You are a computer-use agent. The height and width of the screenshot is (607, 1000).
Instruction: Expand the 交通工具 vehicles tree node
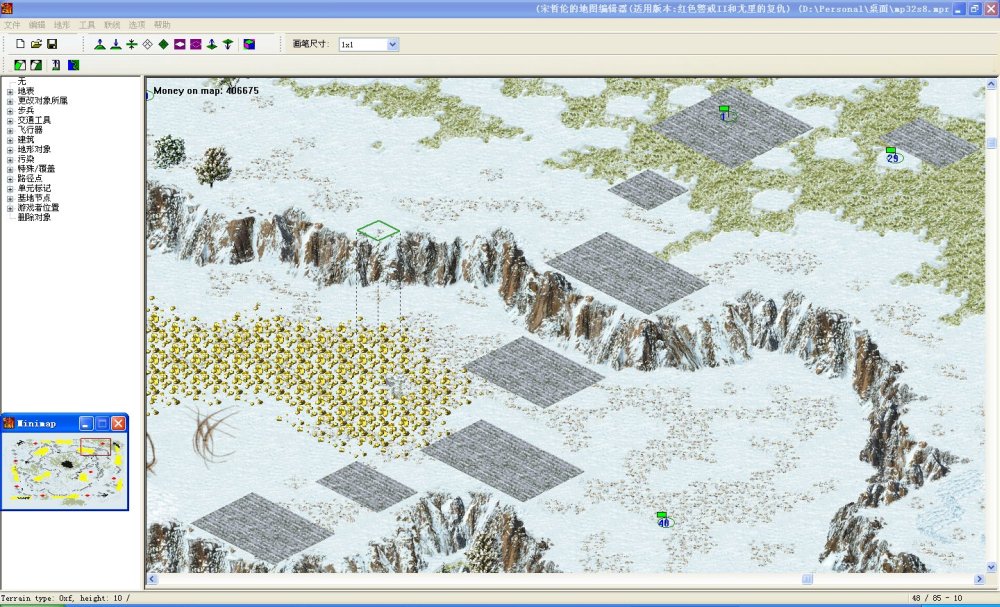(10, 121)
